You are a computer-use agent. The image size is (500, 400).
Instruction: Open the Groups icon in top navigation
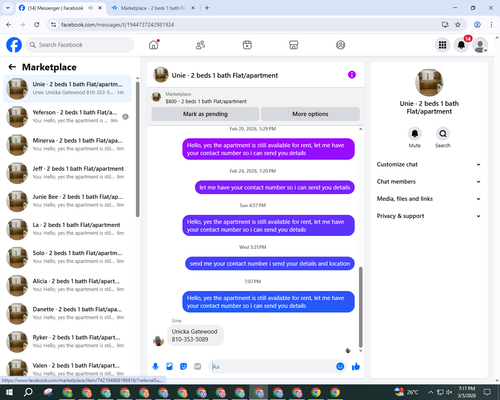[340, 45]
